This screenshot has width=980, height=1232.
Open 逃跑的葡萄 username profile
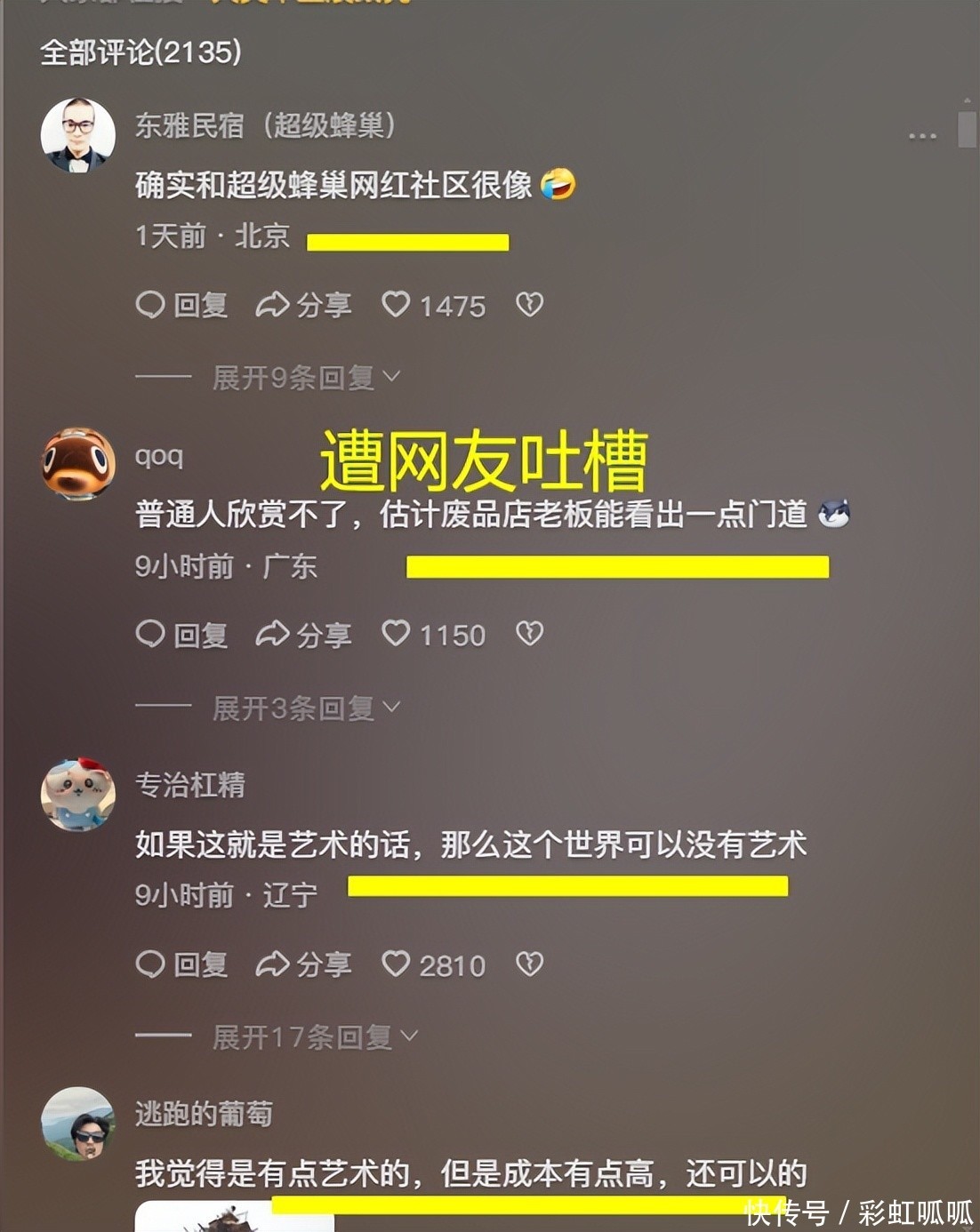tap(204, 1114)
